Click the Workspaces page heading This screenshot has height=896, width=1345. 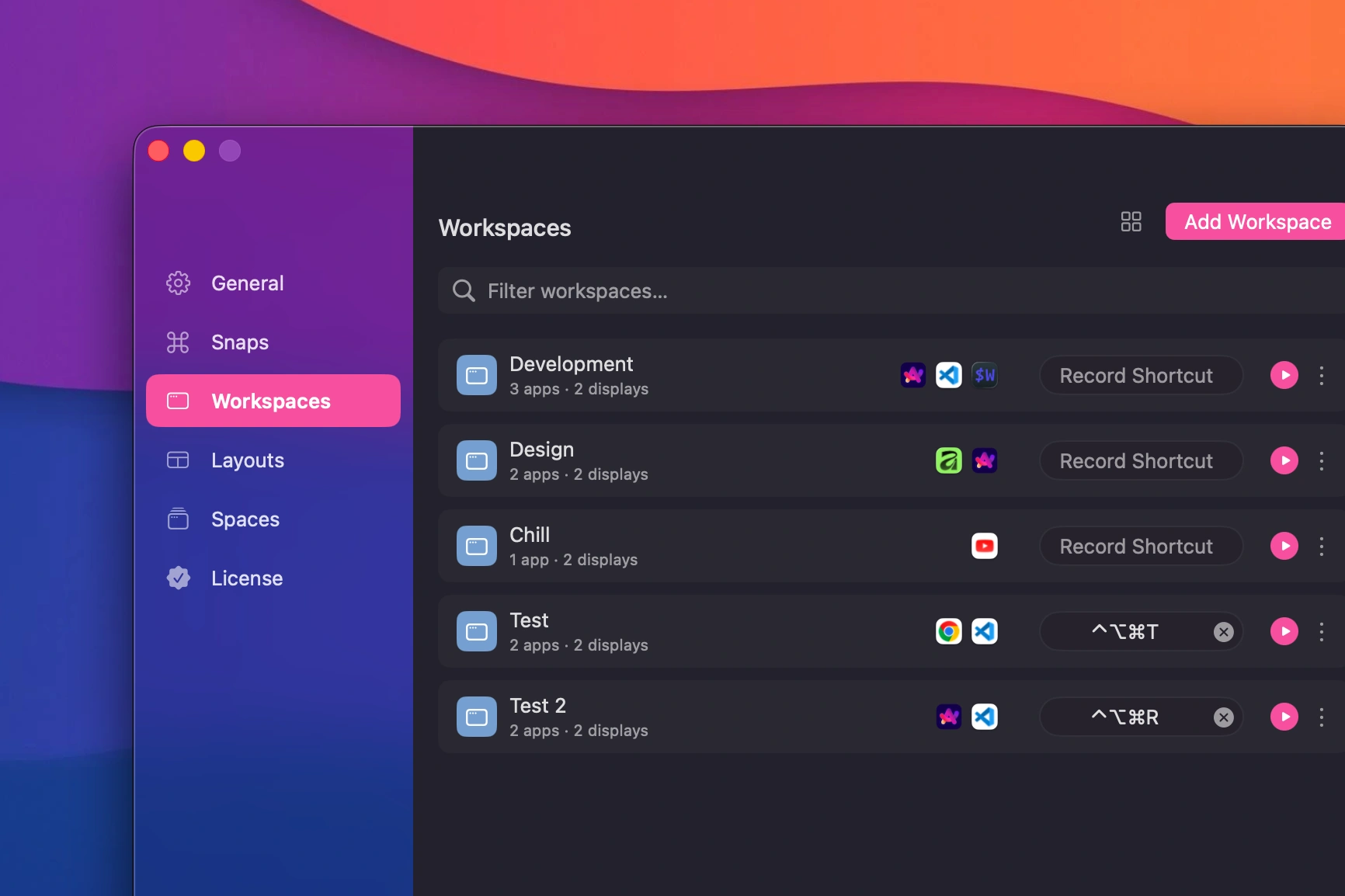click(x=505, y=228)
